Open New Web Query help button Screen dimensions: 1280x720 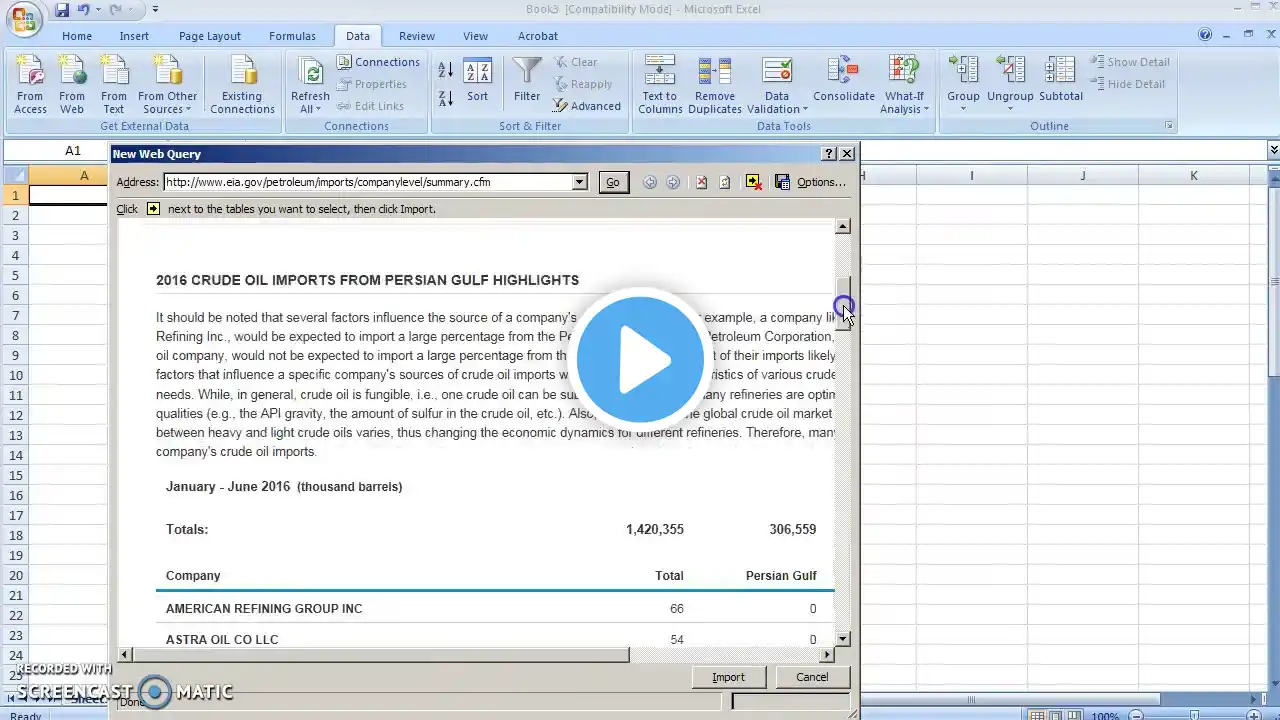pos(829,154)
